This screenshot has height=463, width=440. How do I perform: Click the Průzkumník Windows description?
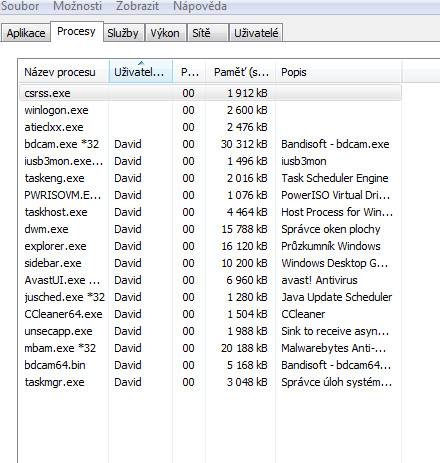[331, 246]
